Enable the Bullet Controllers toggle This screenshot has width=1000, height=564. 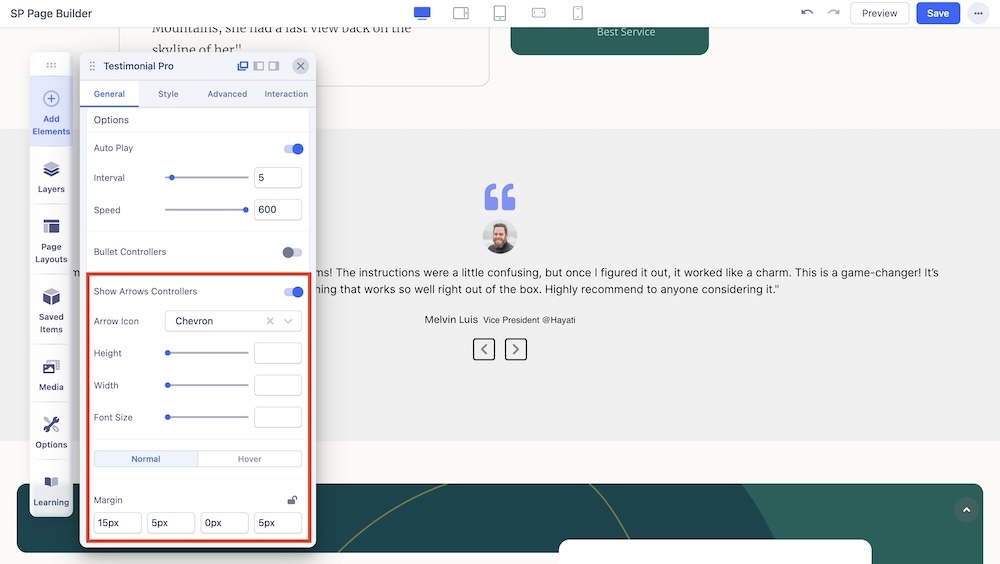click(x=292, y=252)
